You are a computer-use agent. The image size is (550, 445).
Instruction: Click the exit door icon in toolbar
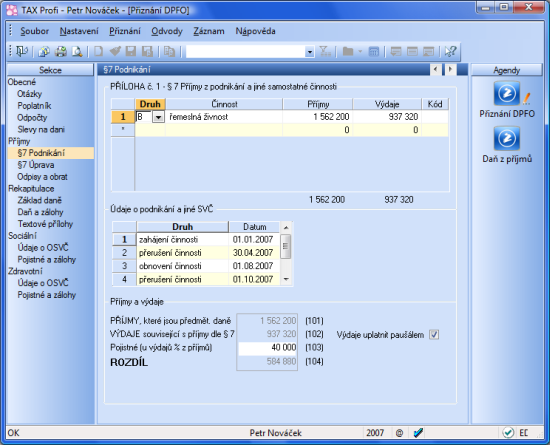click(x=22, y=52)
